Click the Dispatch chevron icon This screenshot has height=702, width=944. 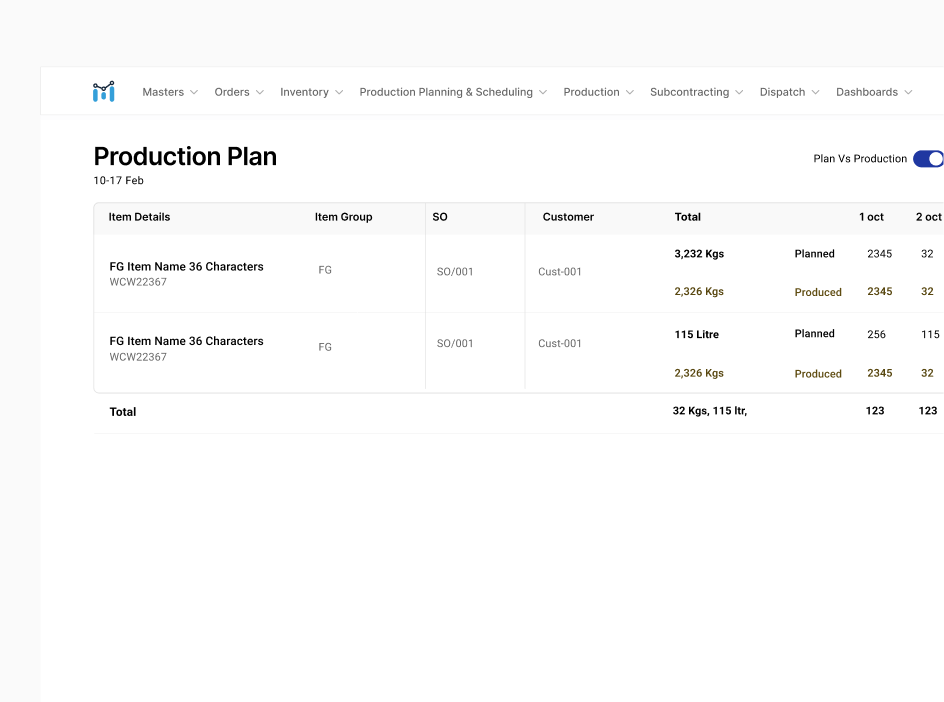point(816,92)
